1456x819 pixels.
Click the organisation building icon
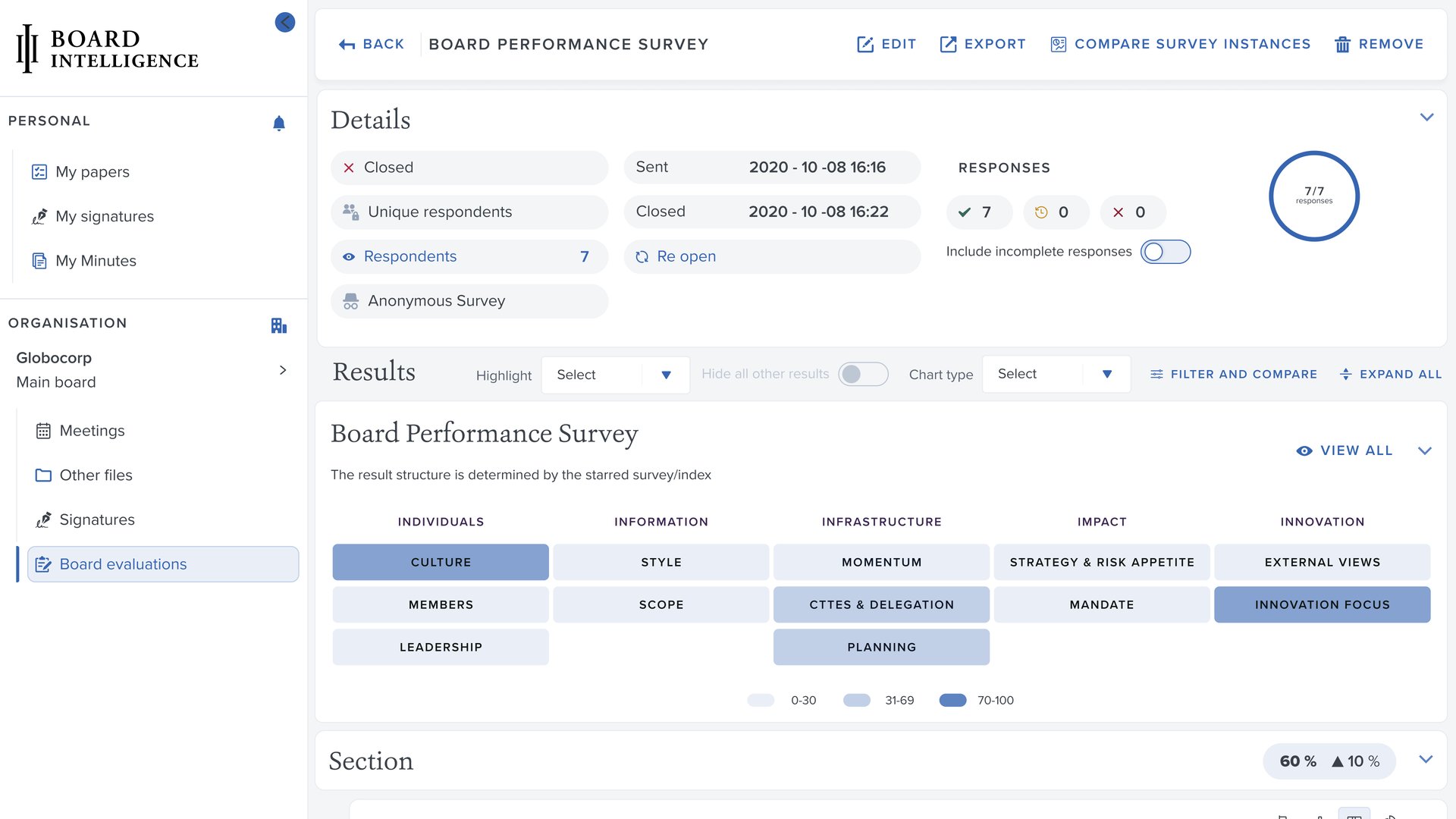279,325
